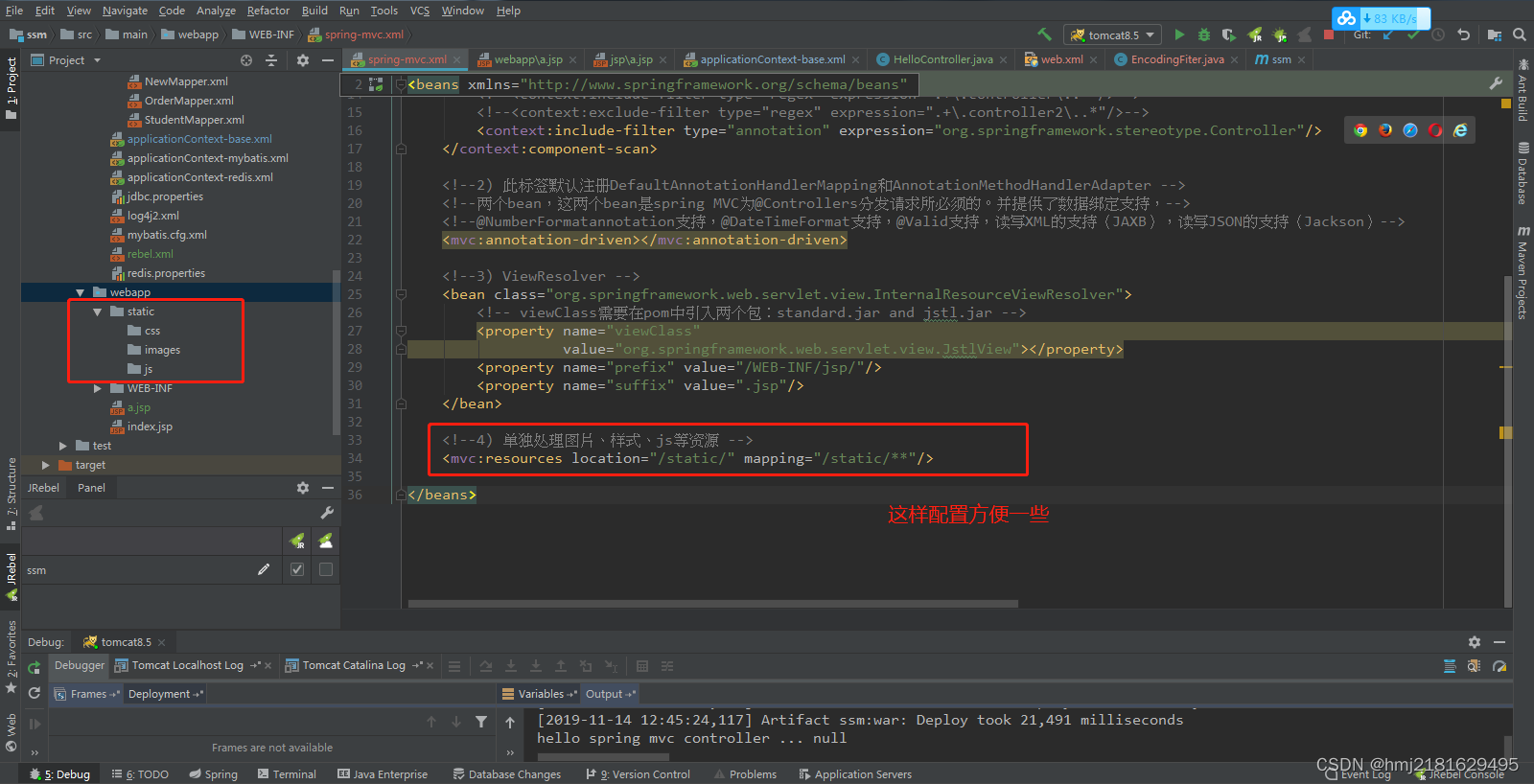
Task: Preview the file in Firefox browser
Action: [1385, 130]
